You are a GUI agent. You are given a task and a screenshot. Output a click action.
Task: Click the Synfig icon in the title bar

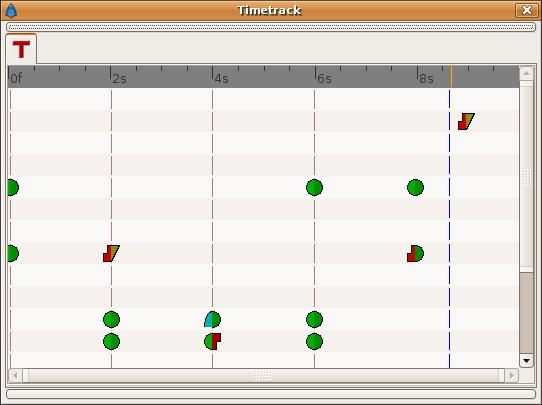[11, 11]
